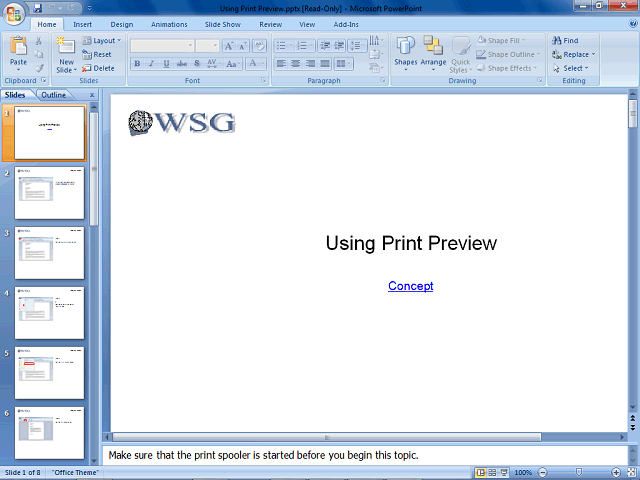The image size is (640, 480).
Task: Toggle Justify text alignment
Action: 325,64
